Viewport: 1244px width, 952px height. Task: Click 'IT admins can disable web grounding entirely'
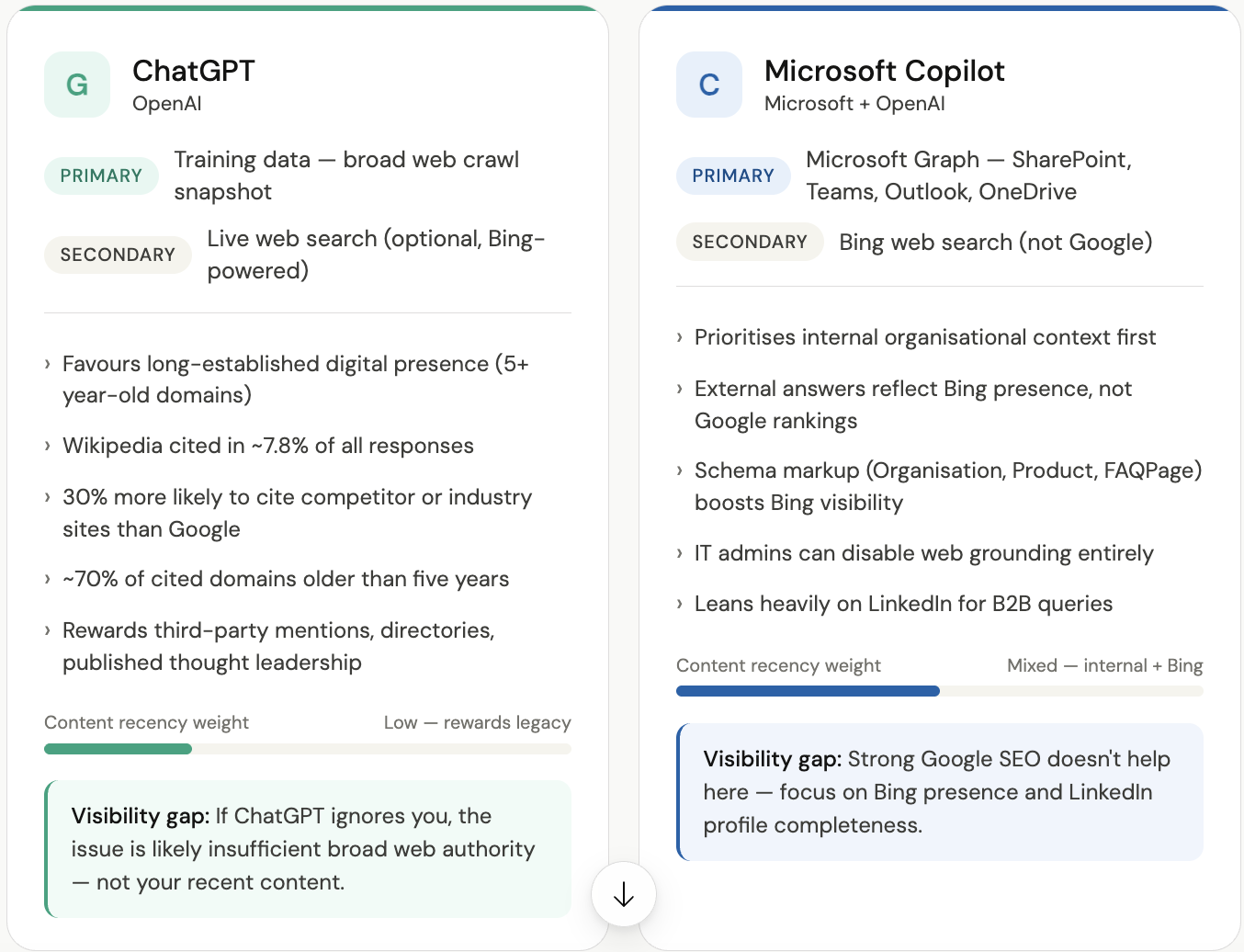[924, 553]
